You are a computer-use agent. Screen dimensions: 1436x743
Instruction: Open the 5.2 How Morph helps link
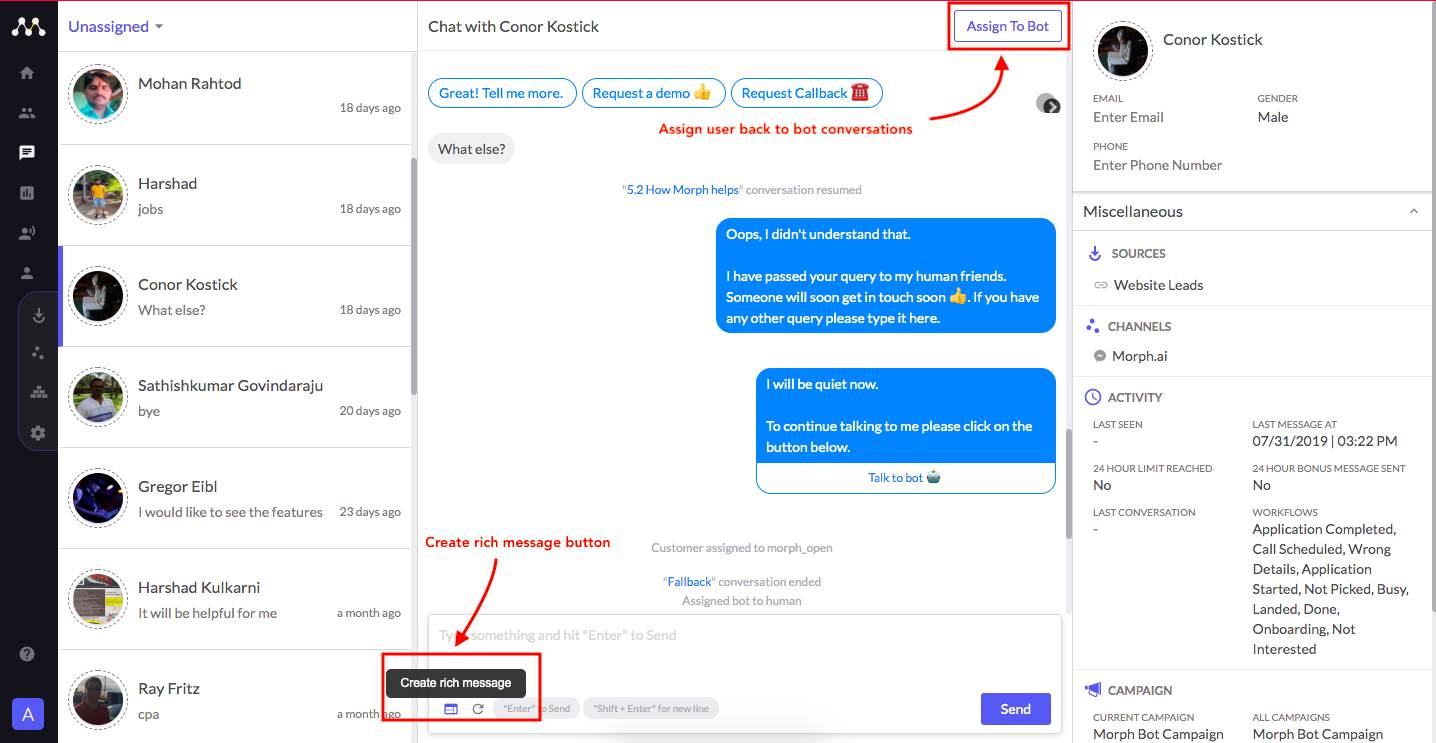[x=682, y=190]
